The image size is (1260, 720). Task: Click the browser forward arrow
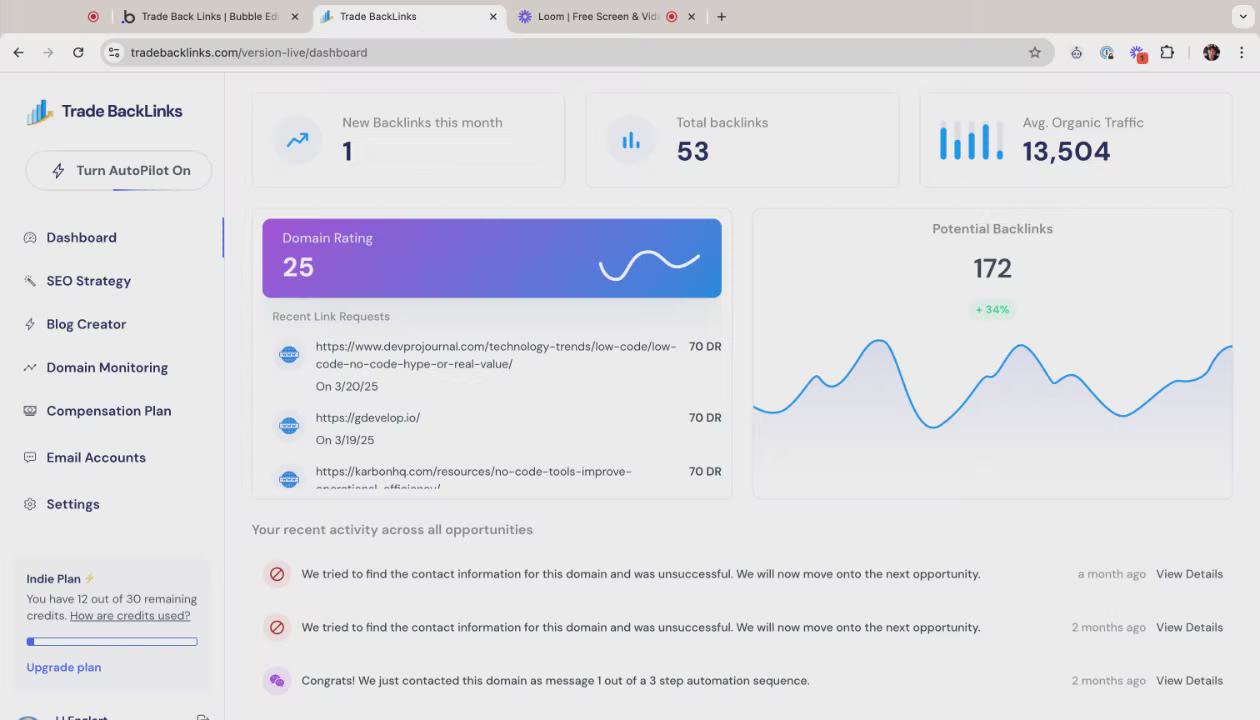click(48, 52)
